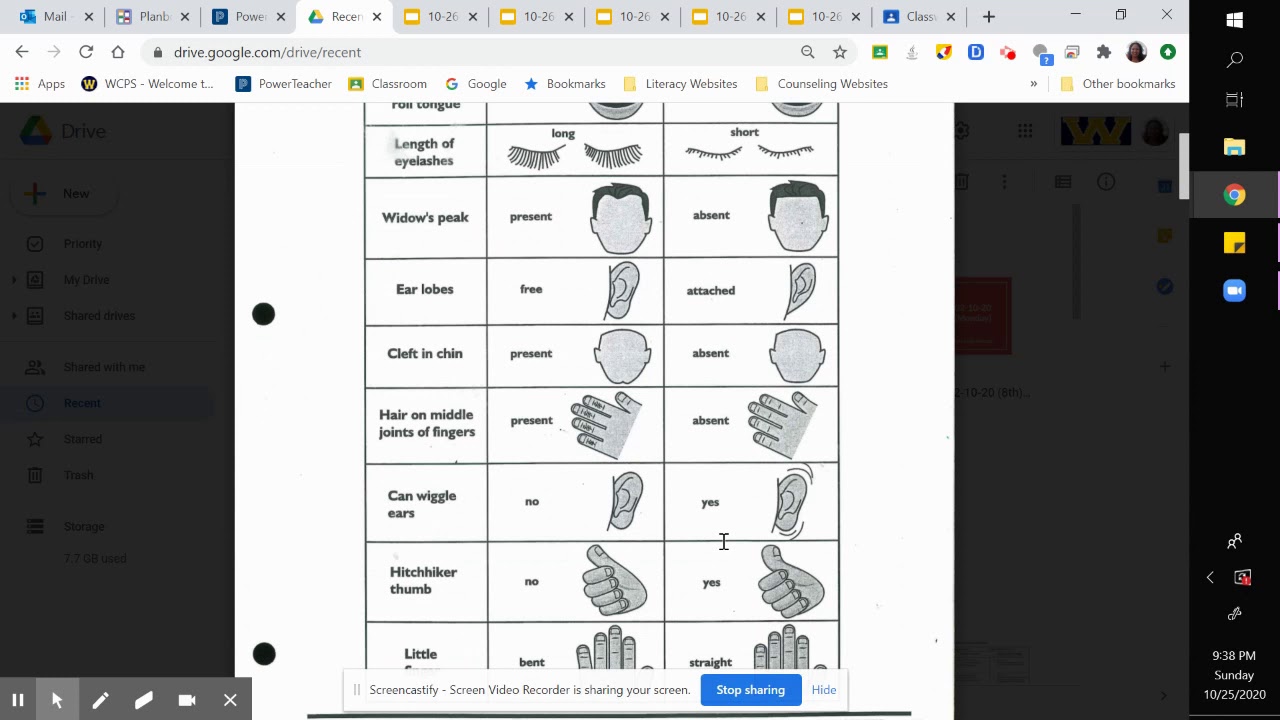Open Storage in Drive sidebar
1280x720 pixels.
tap(84, 527)
